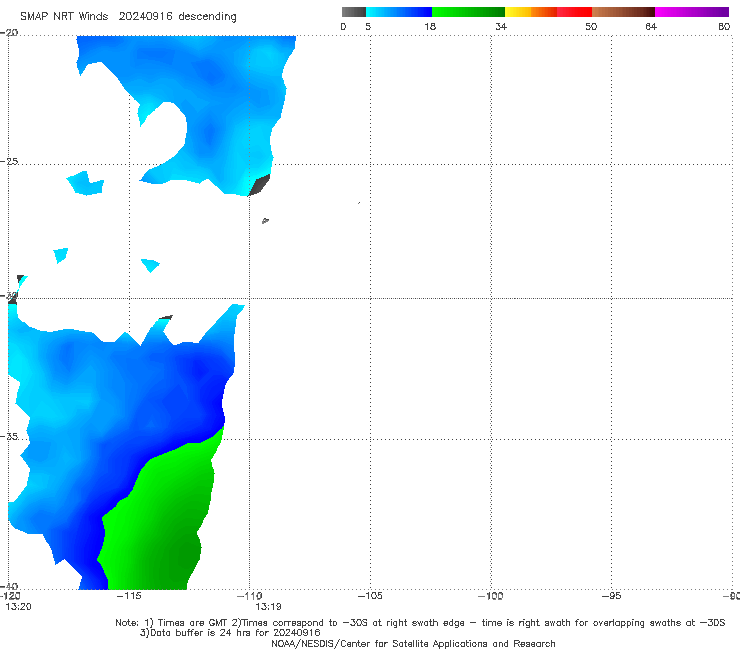Click the colorbar label '34'

pos(501,26)
